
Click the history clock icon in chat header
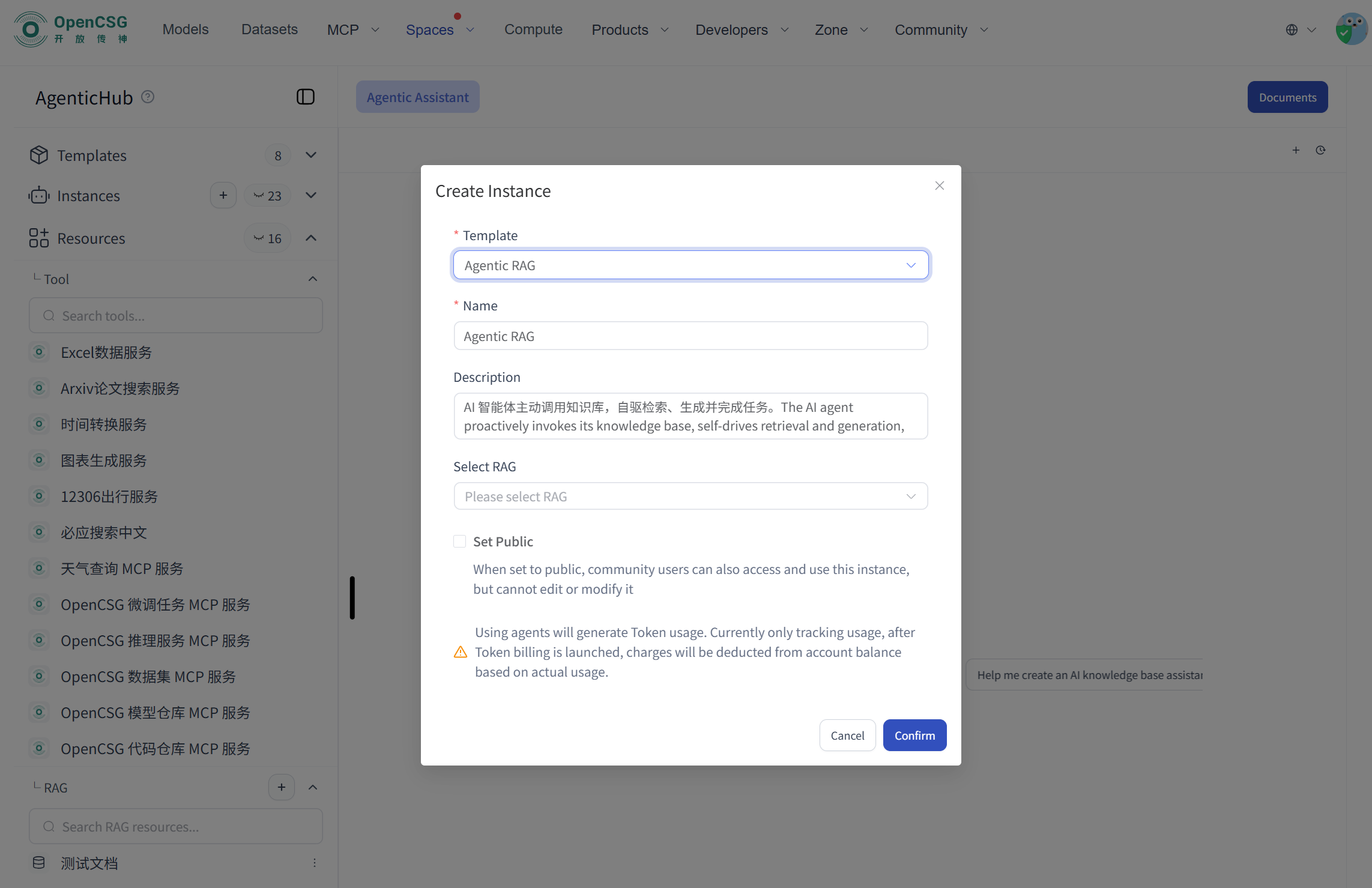click(1320, 150)
